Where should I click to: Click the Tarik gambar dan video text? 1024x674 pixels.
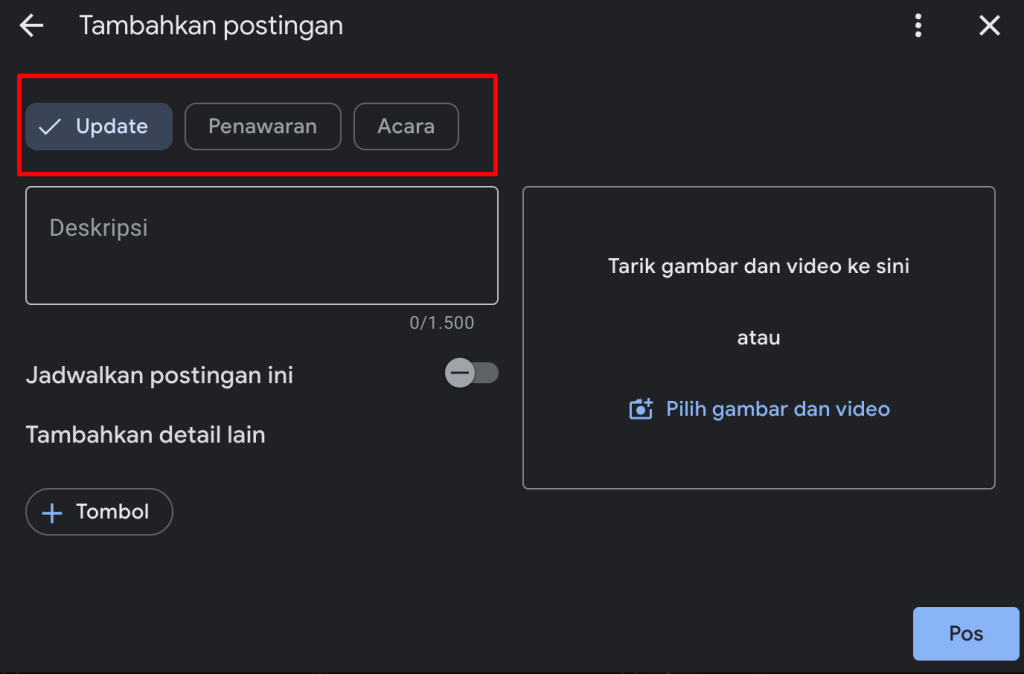[758, 266]
